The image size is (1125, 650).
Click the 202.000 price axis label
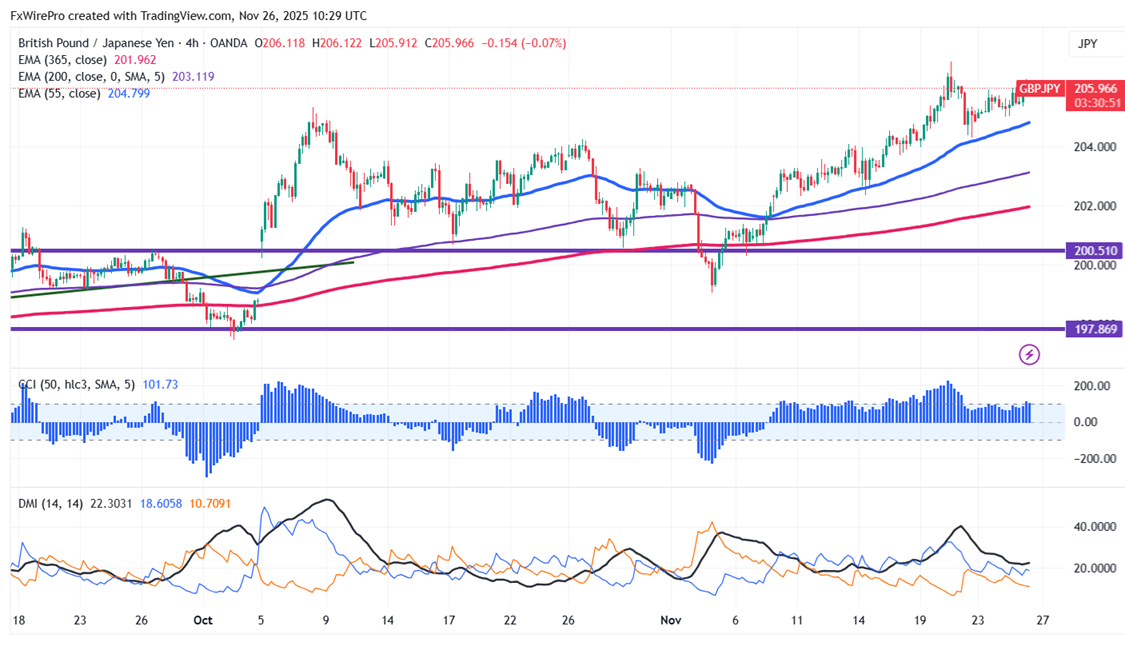(1095, 207)
